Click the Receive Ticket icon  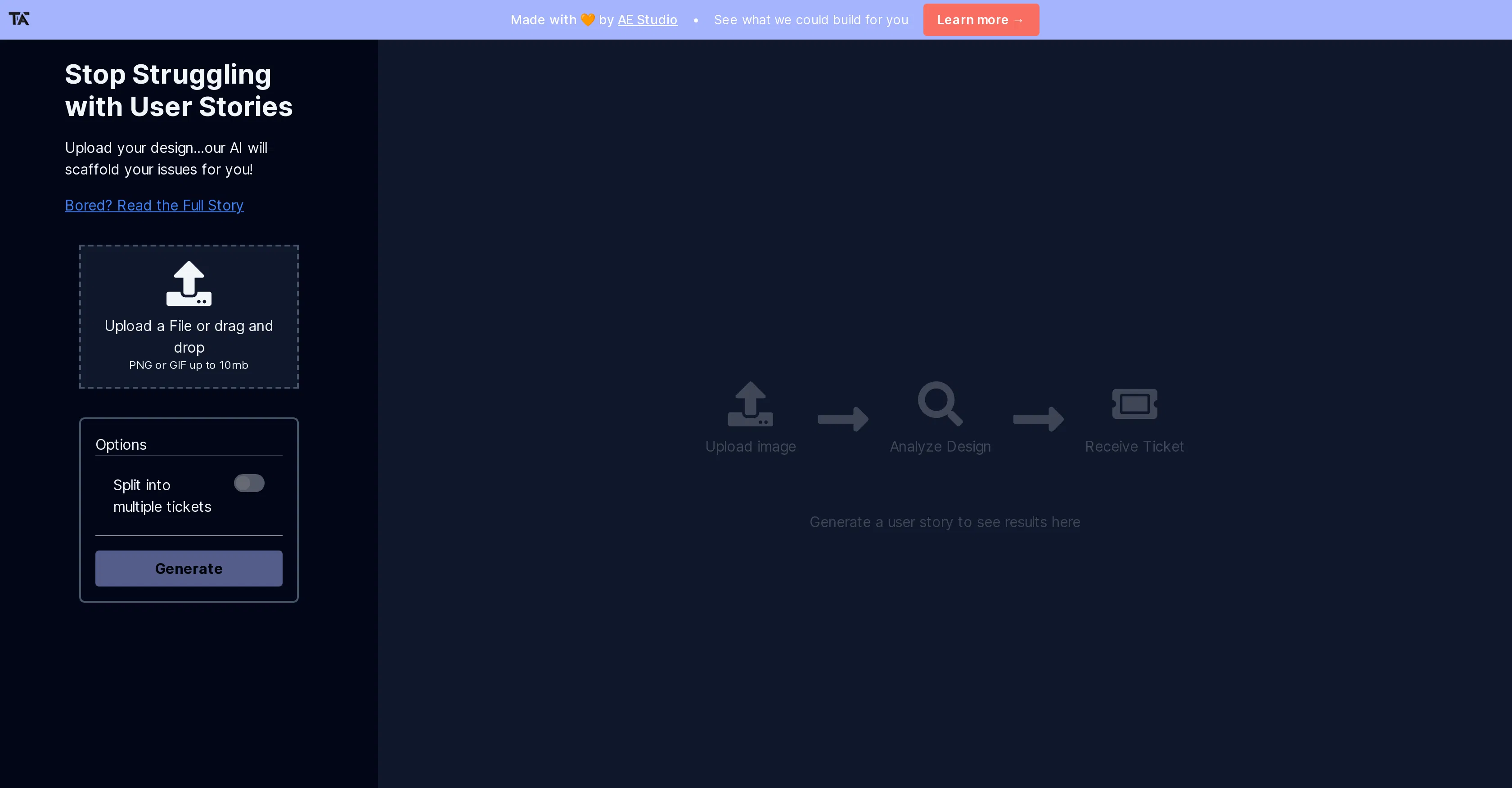point(1134,404)
